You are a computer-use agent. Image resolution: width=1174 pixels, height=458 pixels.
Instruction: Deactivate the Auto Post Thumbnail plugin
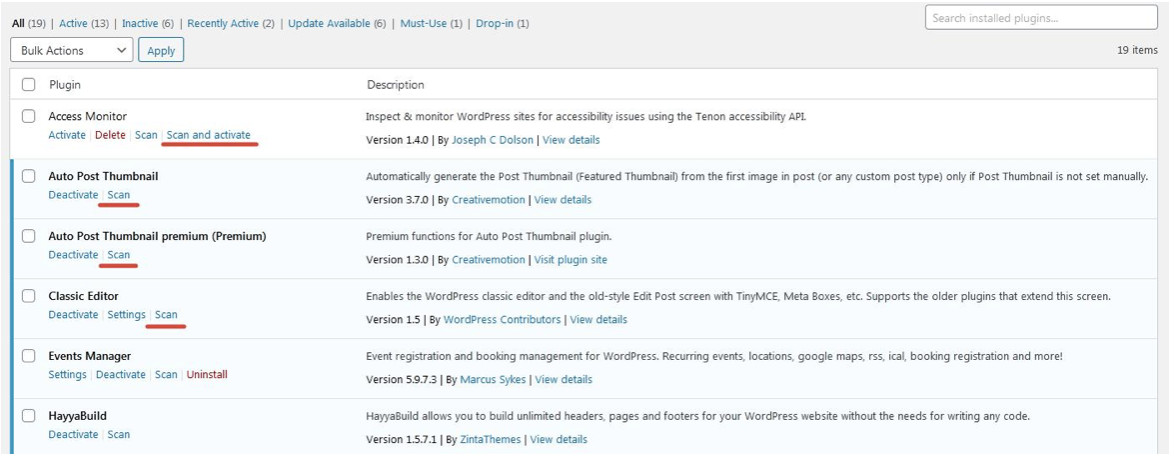pyautogui.click(x=73, y=195)
